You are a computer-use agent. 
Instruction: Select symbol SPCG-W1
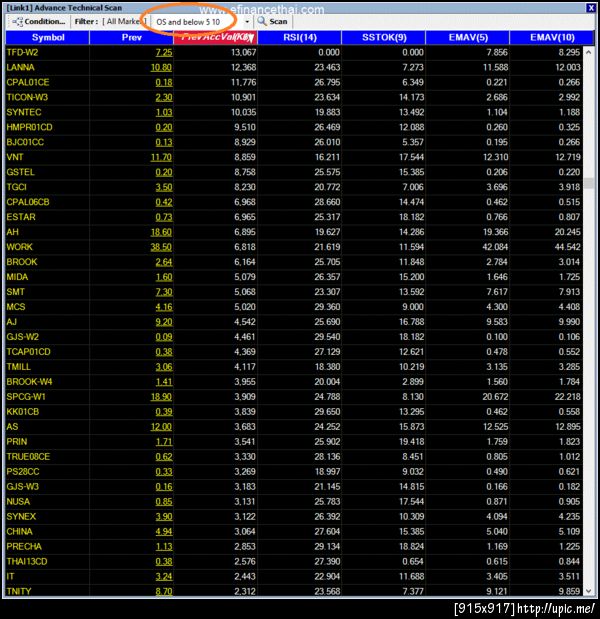coord(26,397)
